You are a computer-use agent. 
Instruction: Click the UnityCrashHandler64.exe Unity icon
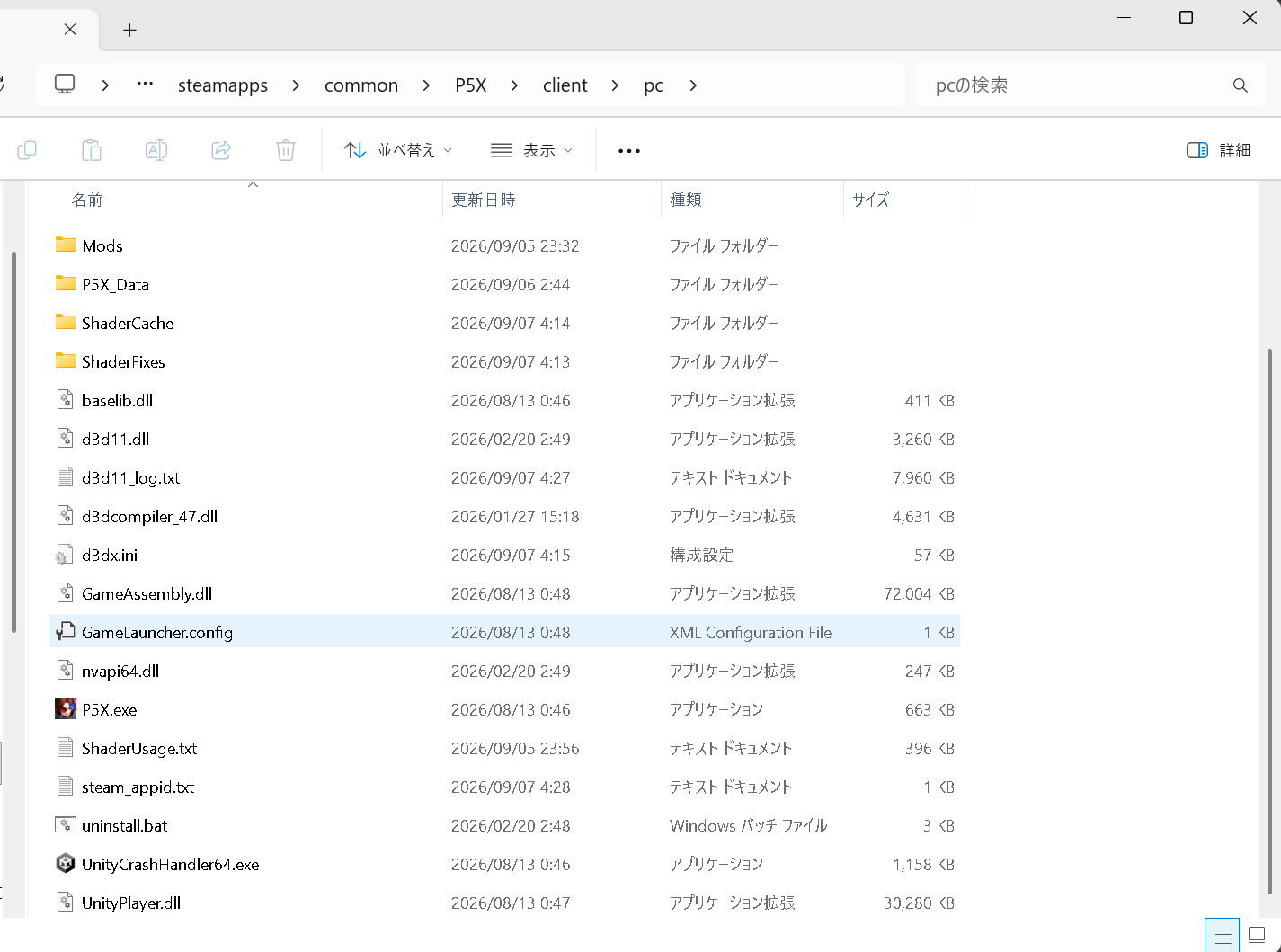pos(66,864)
